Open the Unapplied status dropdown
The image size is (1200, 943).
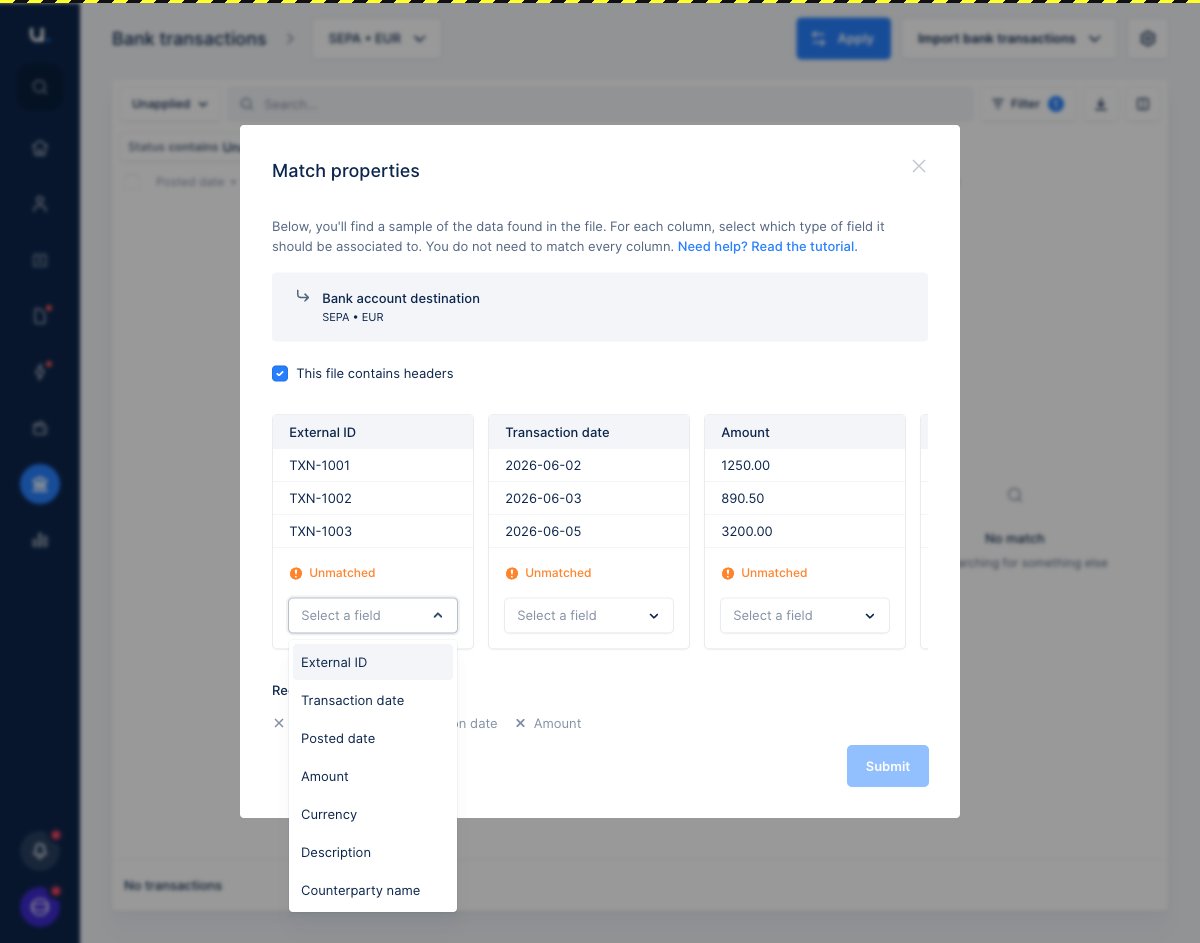(170, 104)
